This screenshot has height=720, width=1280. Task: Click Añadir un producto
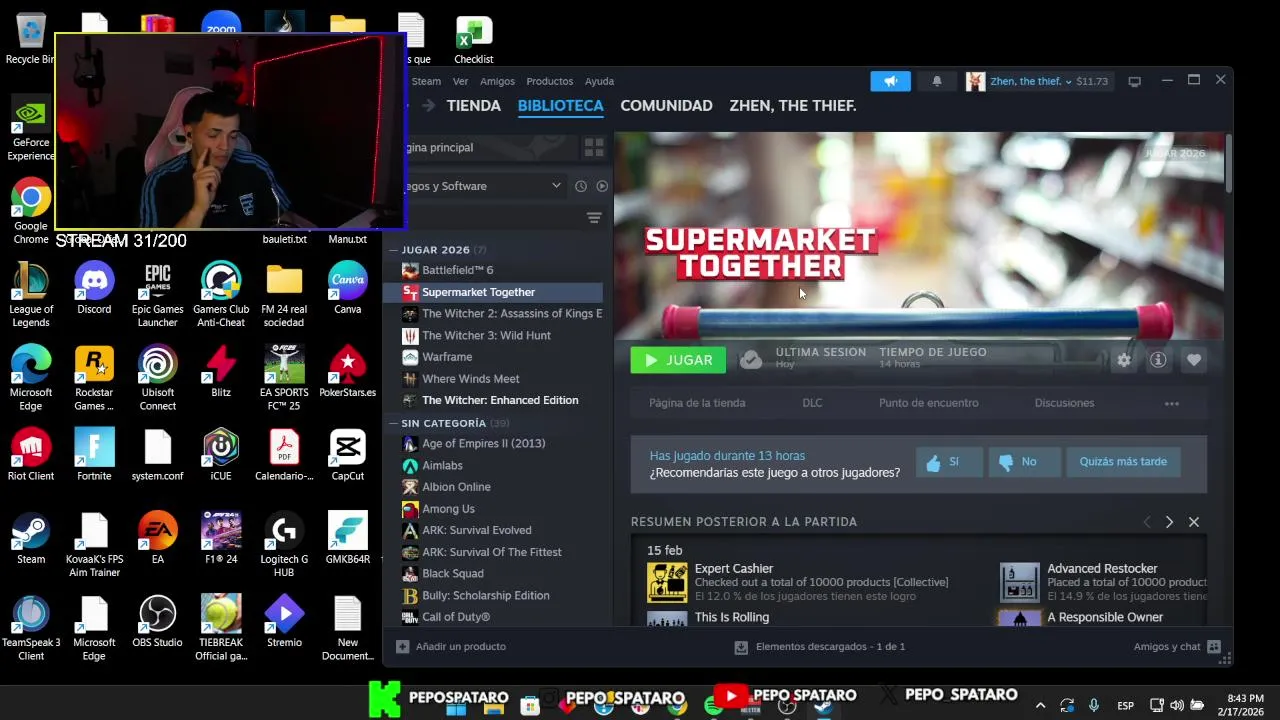[x=451, y=647]
